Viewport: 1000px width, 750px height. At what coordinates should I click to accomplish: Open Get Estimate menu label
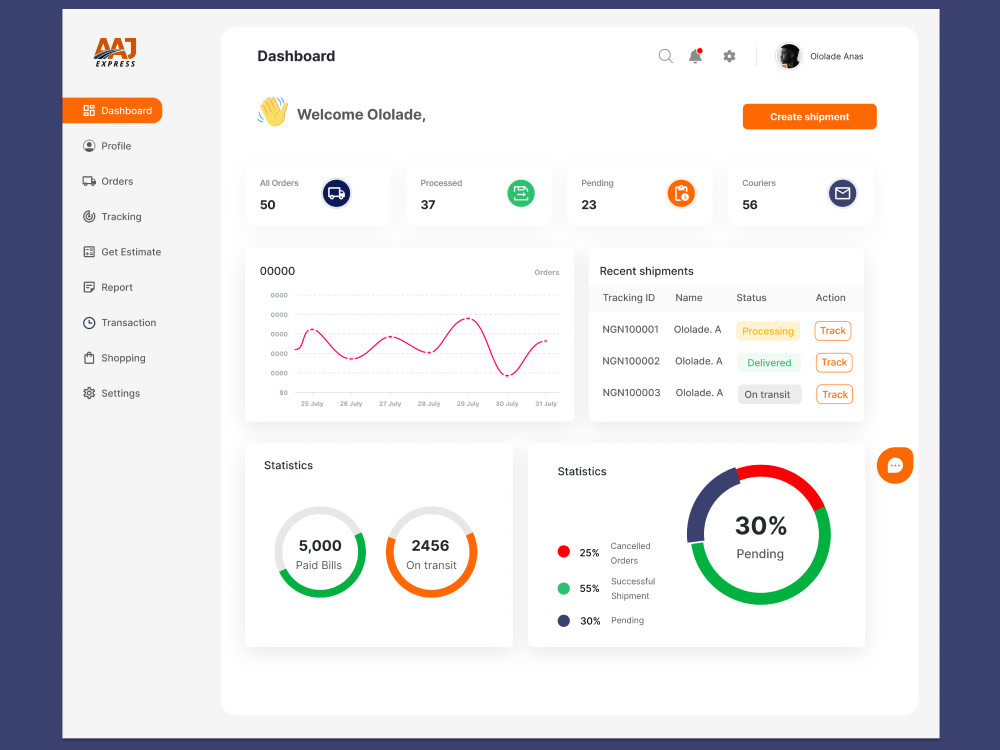pos(131,252)
